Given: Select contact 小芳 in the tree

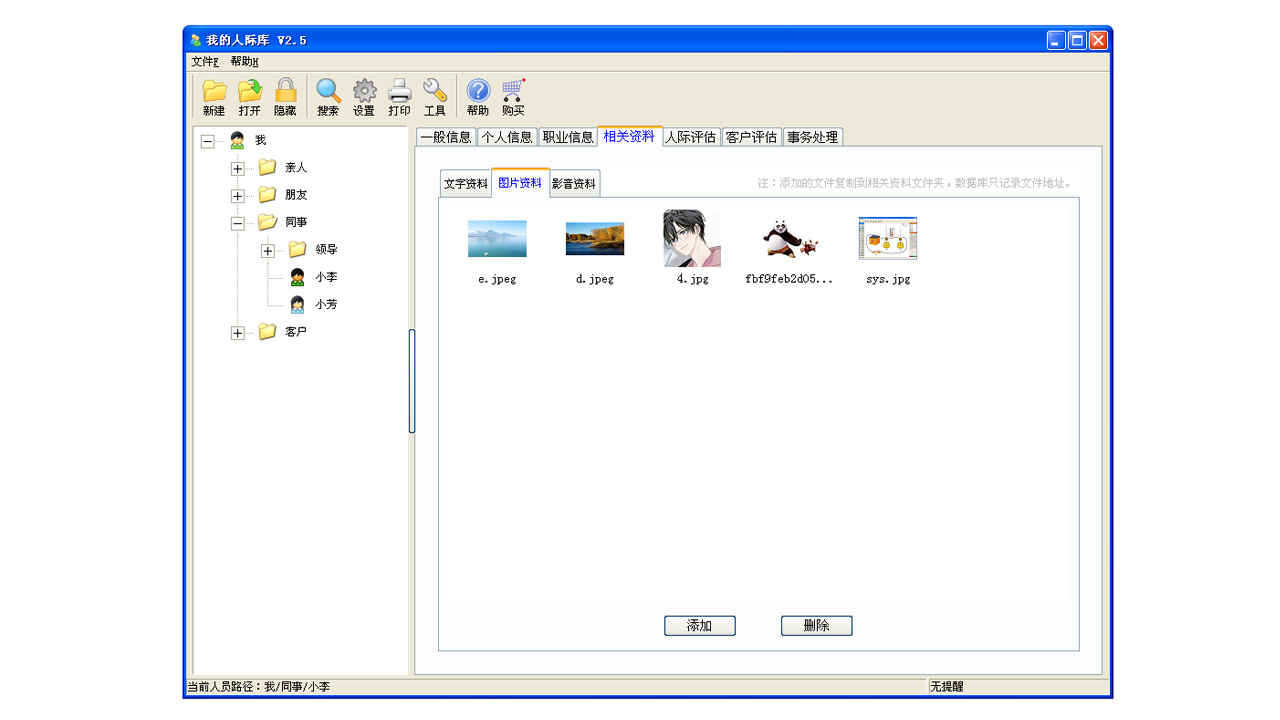Looking at the screenshot, I should [x=326, y=304].
